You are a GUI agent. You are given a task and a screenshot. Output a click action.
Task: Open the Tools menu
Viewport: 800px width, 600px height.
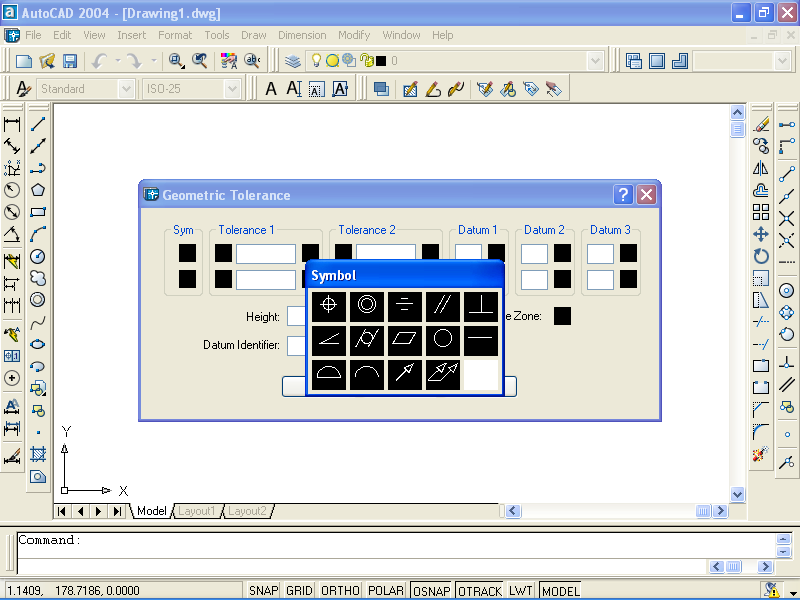(217, 35)
